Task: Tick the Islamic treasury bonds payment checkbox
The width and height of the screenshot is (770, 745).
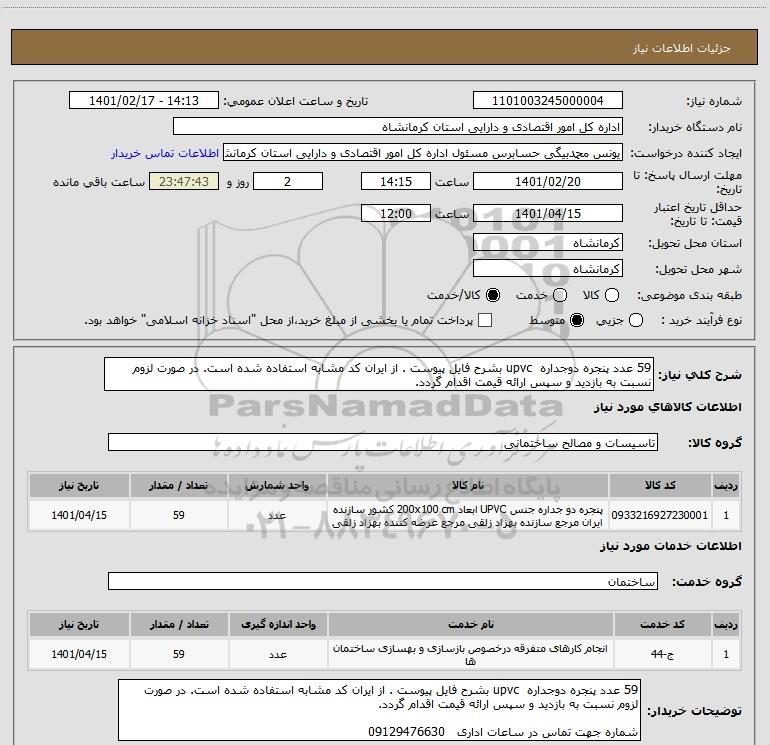Action: click(x=485, y=321)
